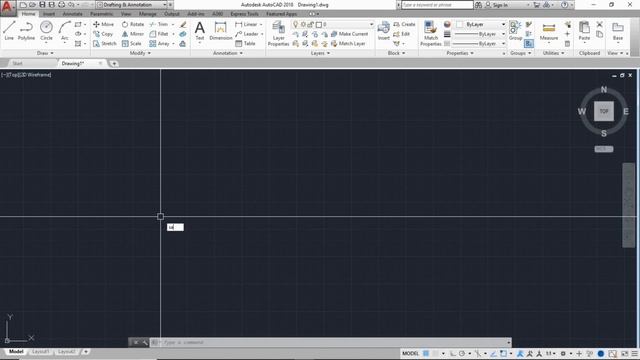Toggle grid display in status bar

click(426, 353)
